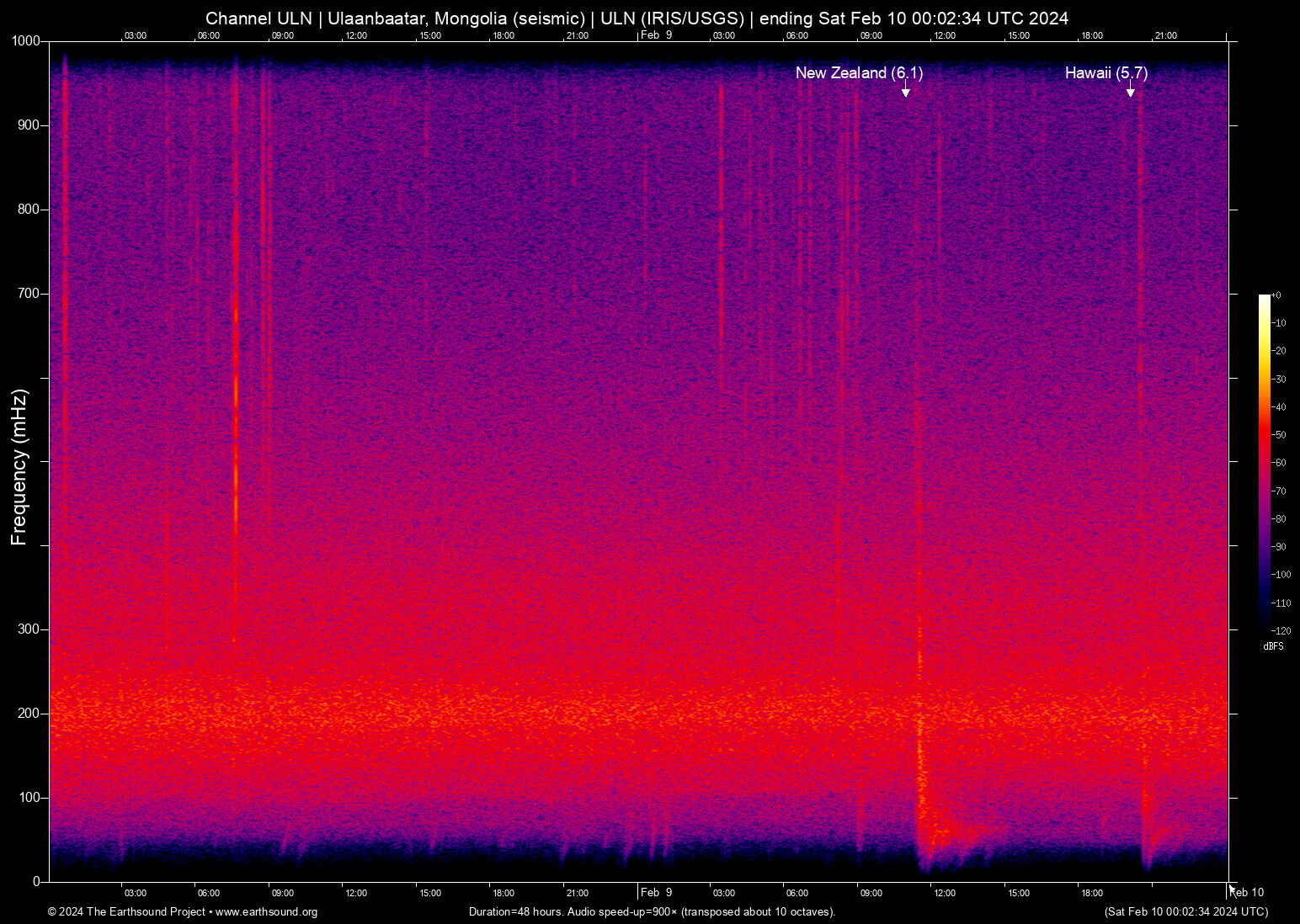The width and height of the screenshot is (1300, 924).
Task: Select the copyright 2024 Earthsound Project text
Action: point(126,912)
